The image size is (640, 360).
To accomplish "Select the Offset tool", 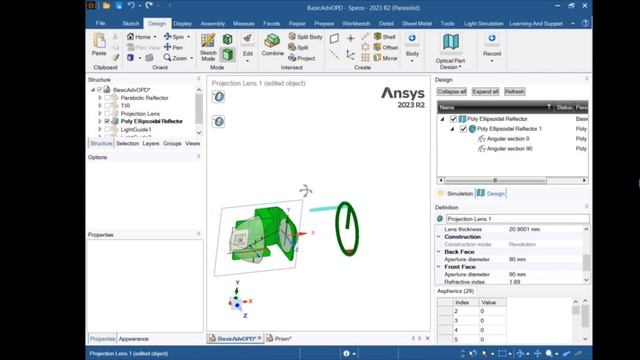I will pyautogui.click(x=386, y=47).
